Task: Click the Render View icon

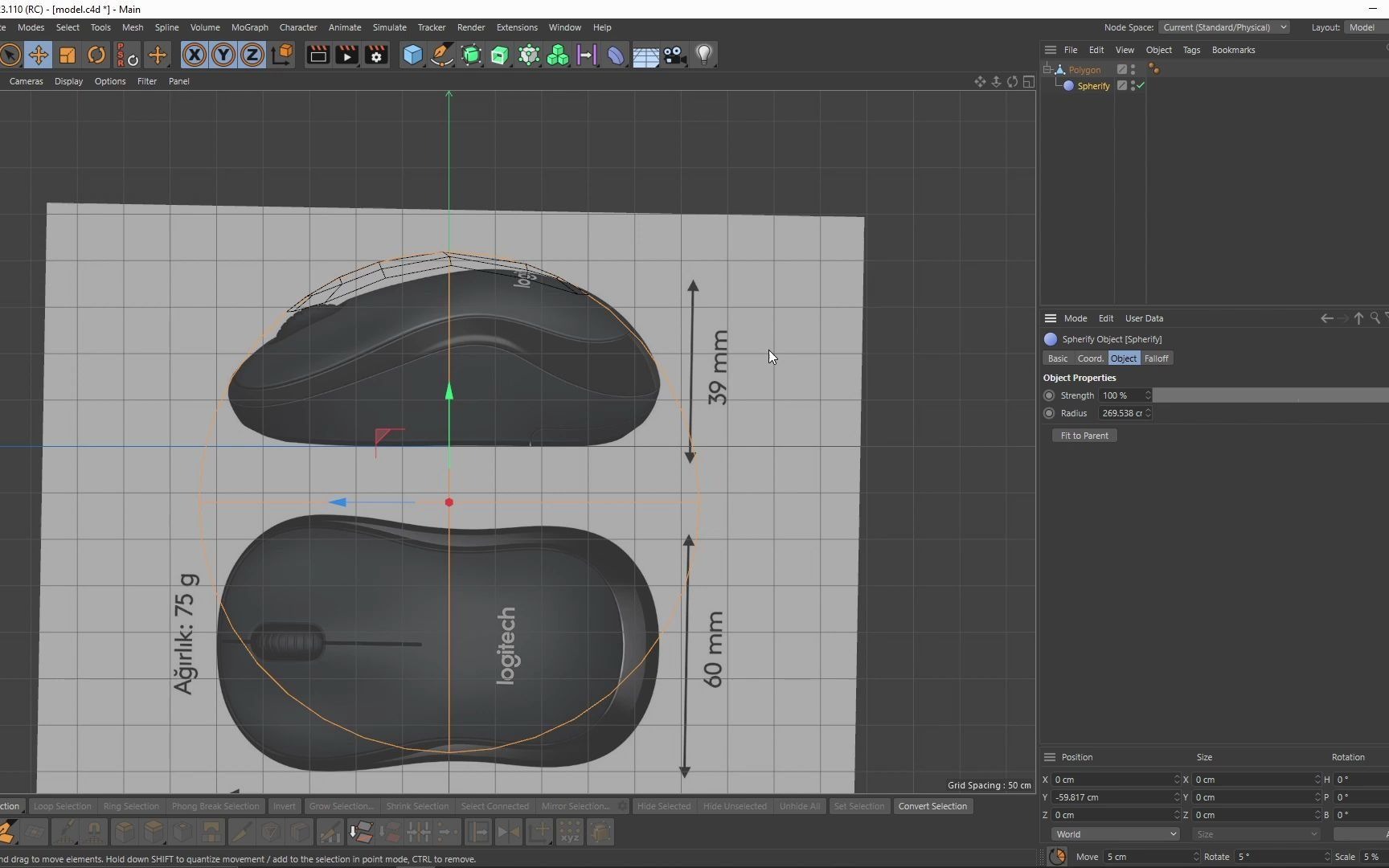Action: (318, 55)
